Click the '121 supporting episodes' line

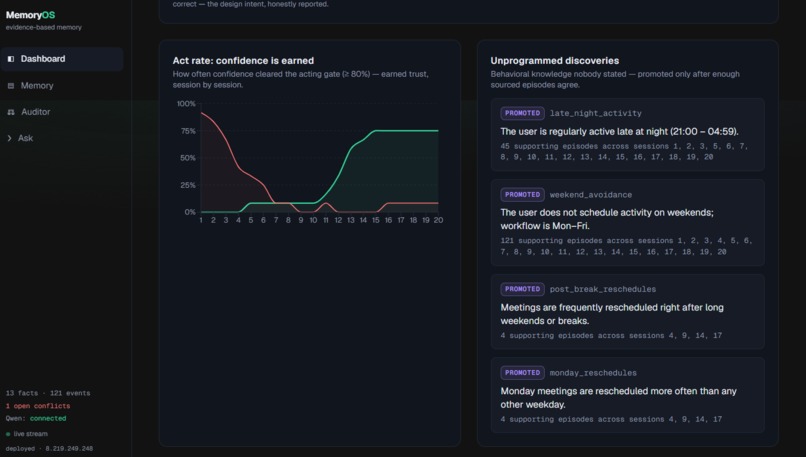click(626, 246)
